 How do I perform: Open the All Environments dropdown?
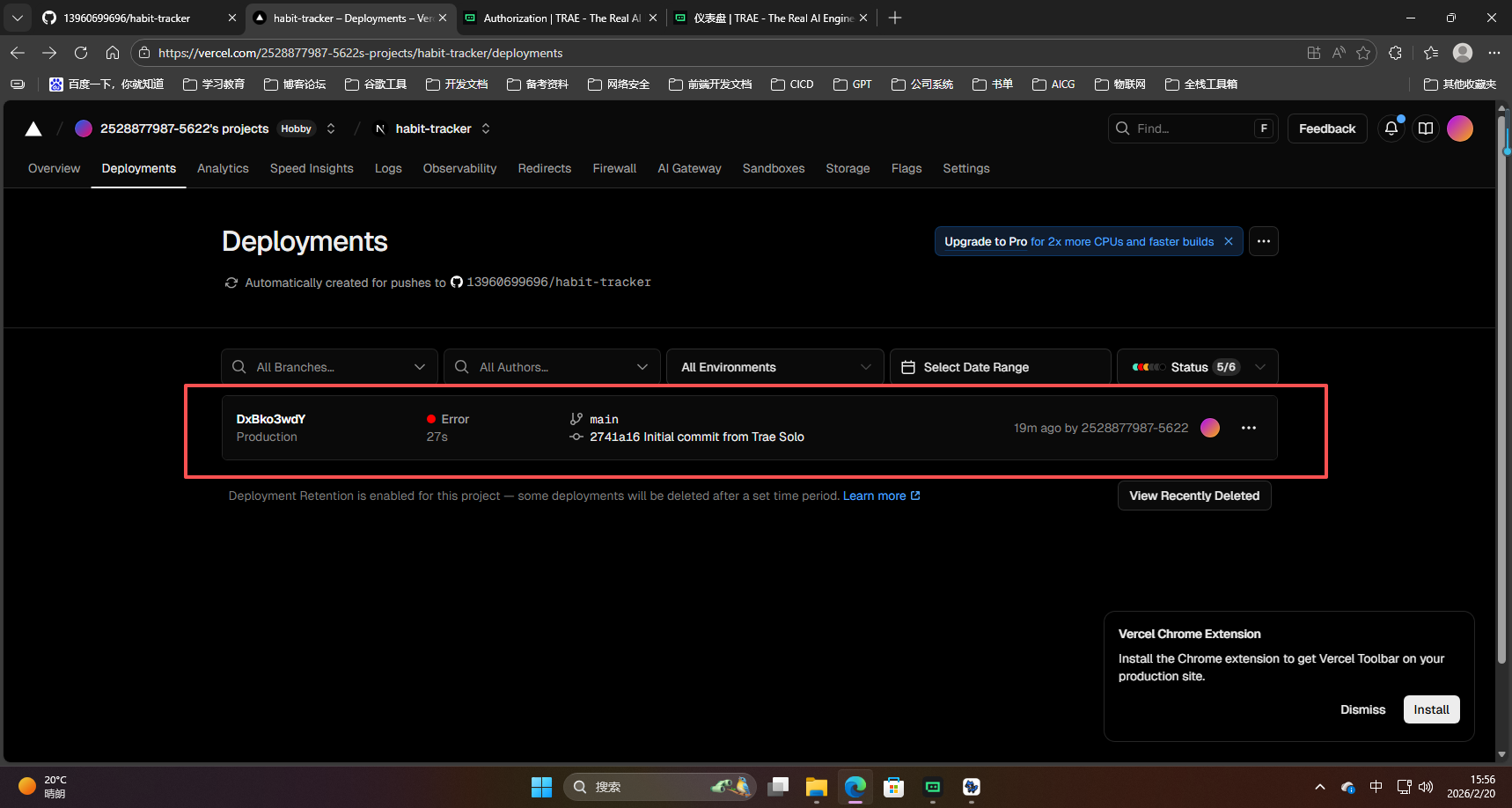coord(775,367)
